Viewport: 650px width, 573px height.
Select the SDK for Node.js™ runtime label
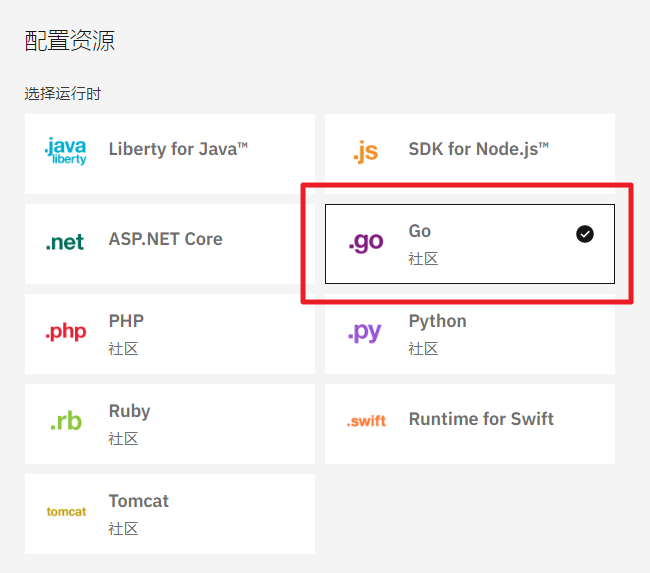coord(479,149)
